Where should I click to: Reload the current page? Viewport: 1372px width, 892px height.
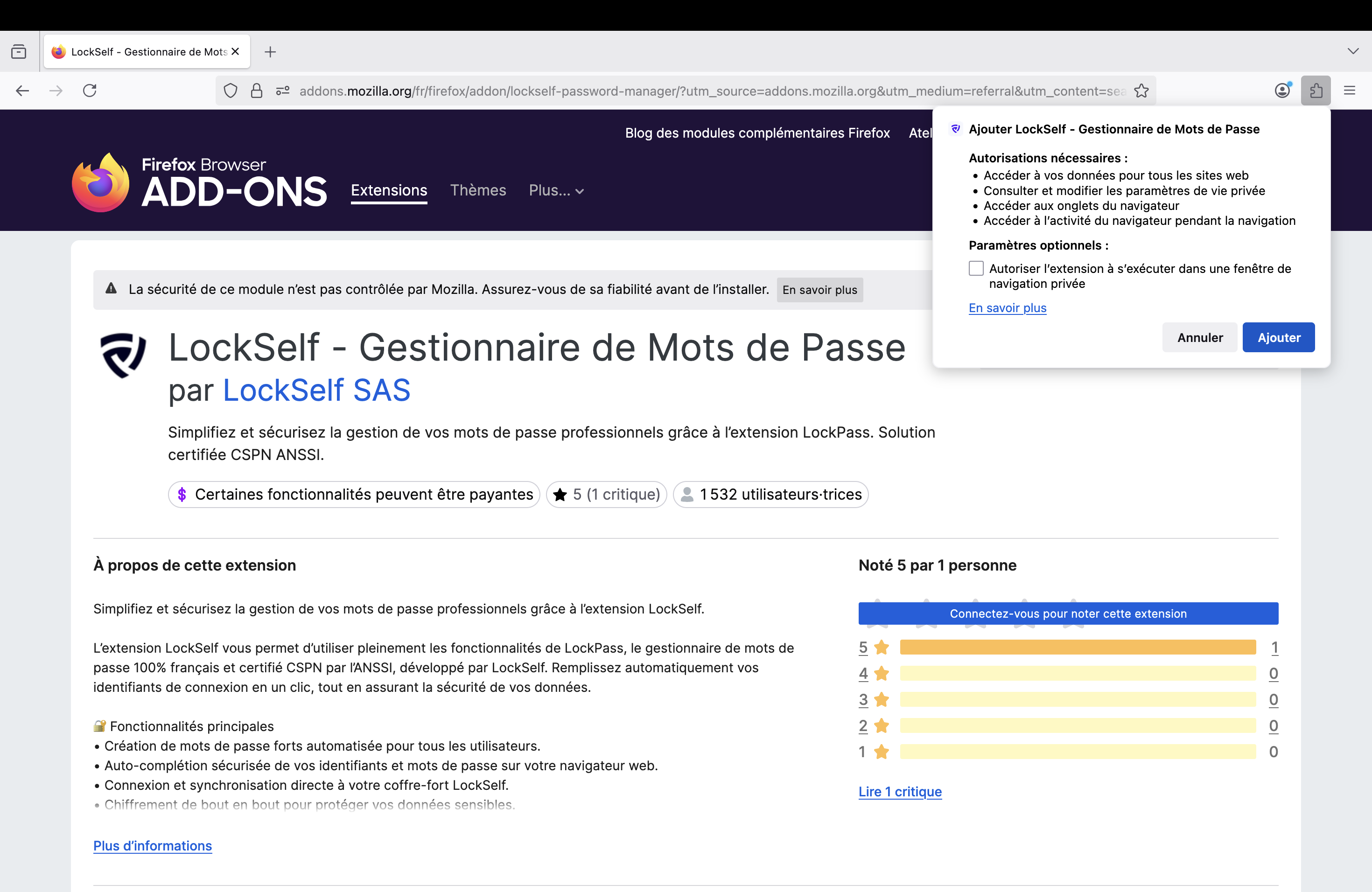tap(89, 91)
